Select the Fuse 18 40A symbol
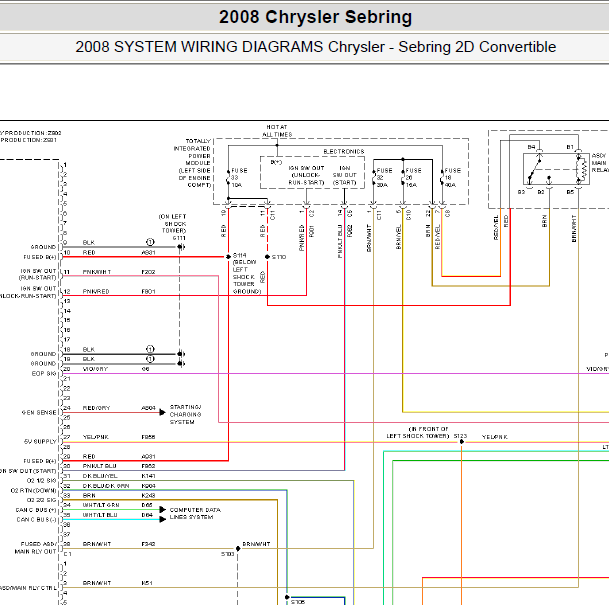This screenshot has width=609, height=605. pos(442,177)
